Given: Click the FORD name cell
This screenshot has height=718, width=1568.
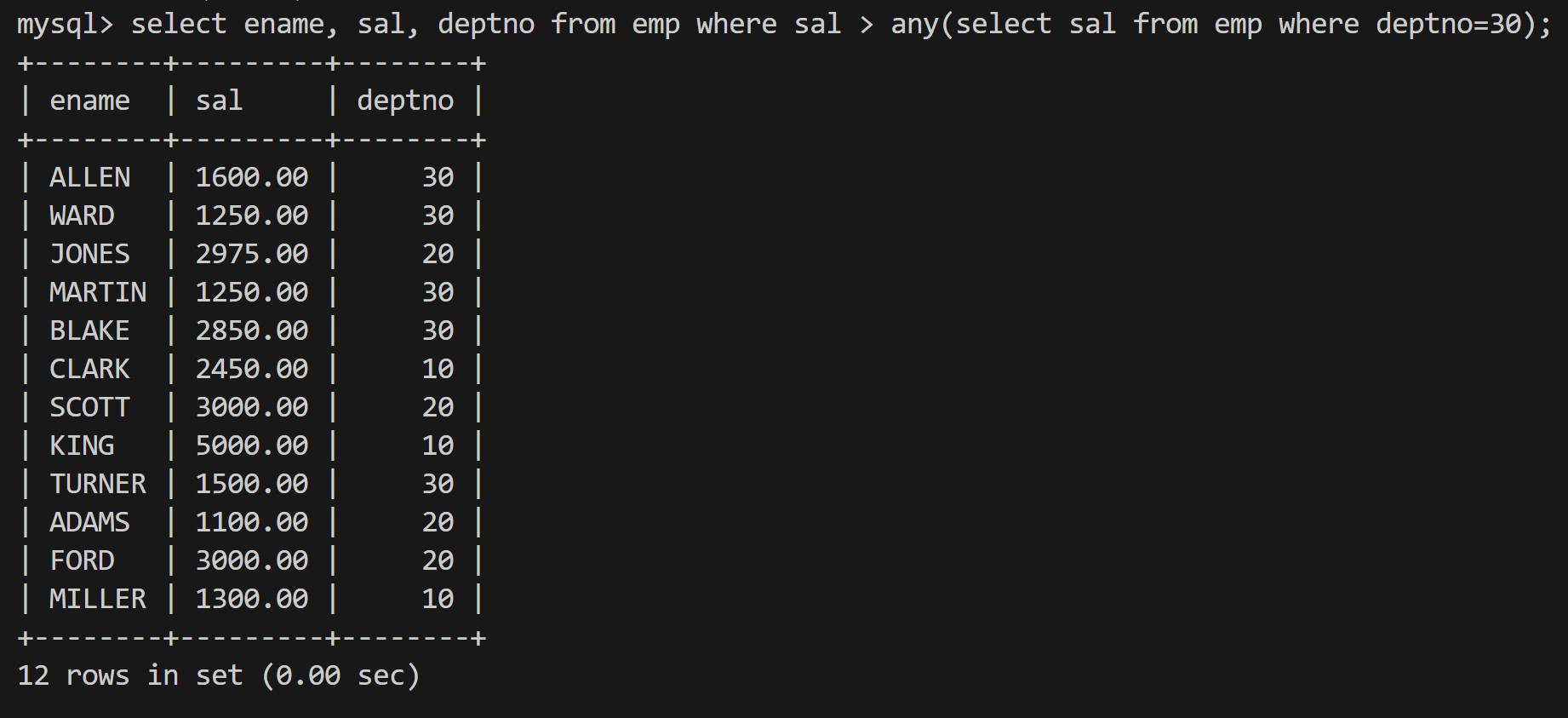Looking at the screenshot, I should [x=82, y=560].
